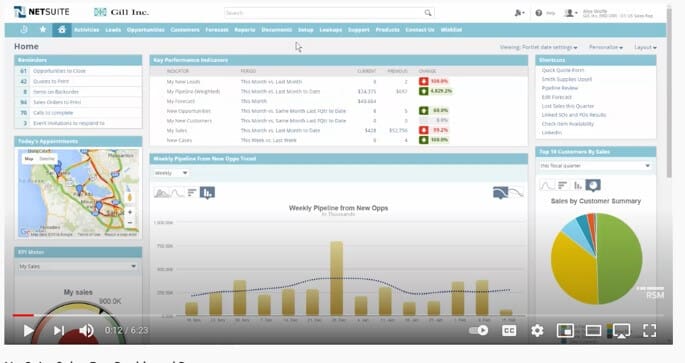The height and width of the screenshot is (363, 685).
Task: Select line chart in Top 10 Customers
Action: [x=547, y=185]
